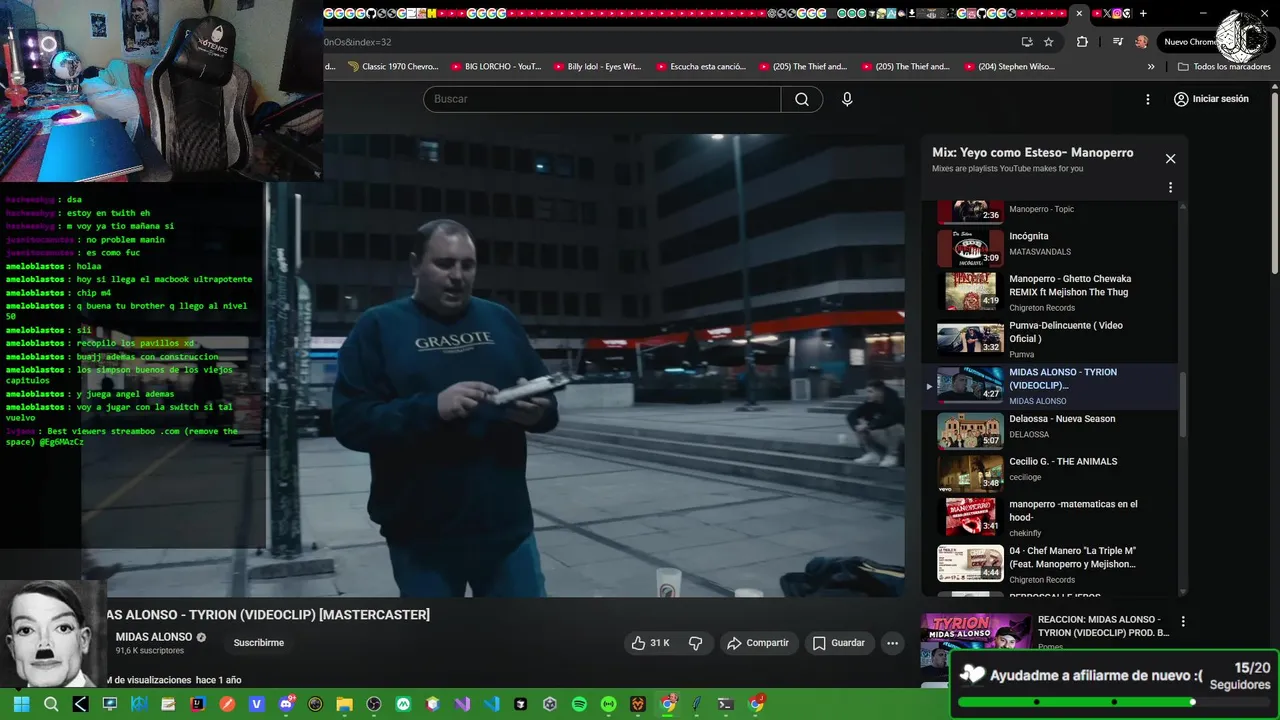Open Billy Idol - Eyes Wit... bookmark
Viewport: 1280px width, 720px height.
pos(597,67)
